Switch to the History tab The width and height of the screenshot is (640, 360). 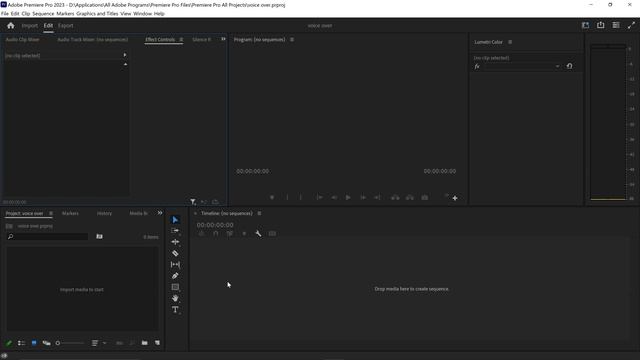104,213
